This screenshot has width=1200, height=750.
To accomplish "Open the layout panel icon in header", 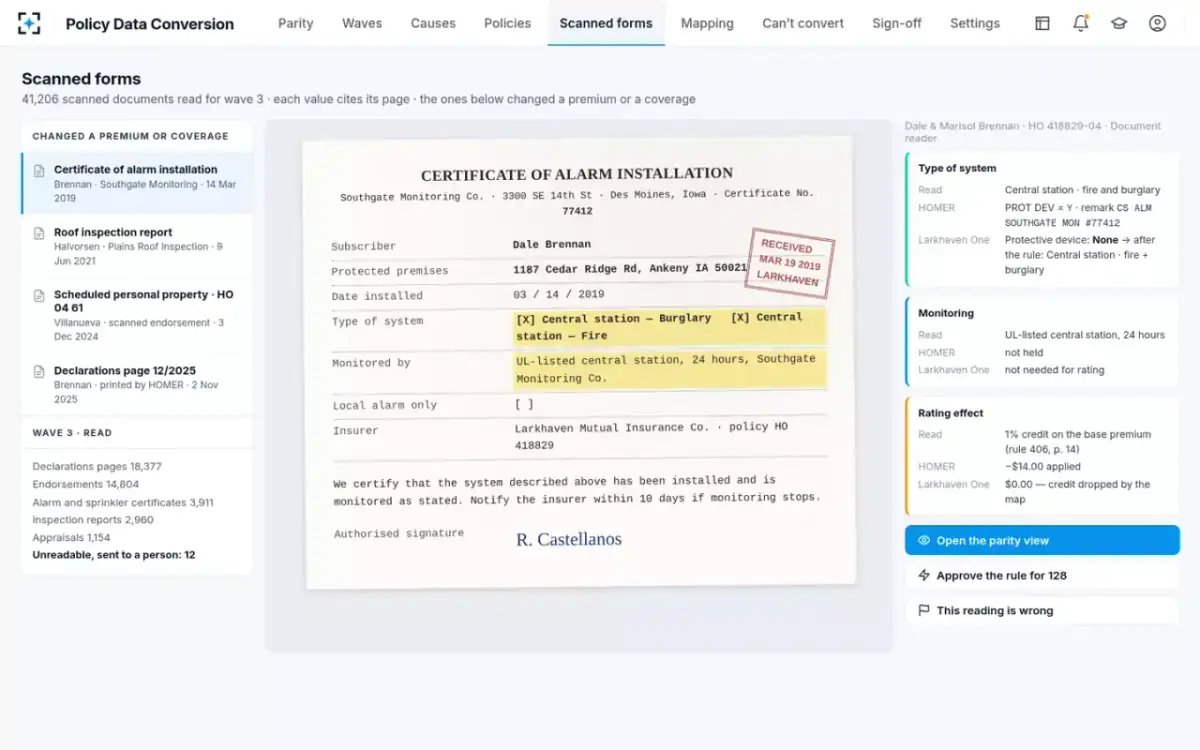I will pos(1042,23).
